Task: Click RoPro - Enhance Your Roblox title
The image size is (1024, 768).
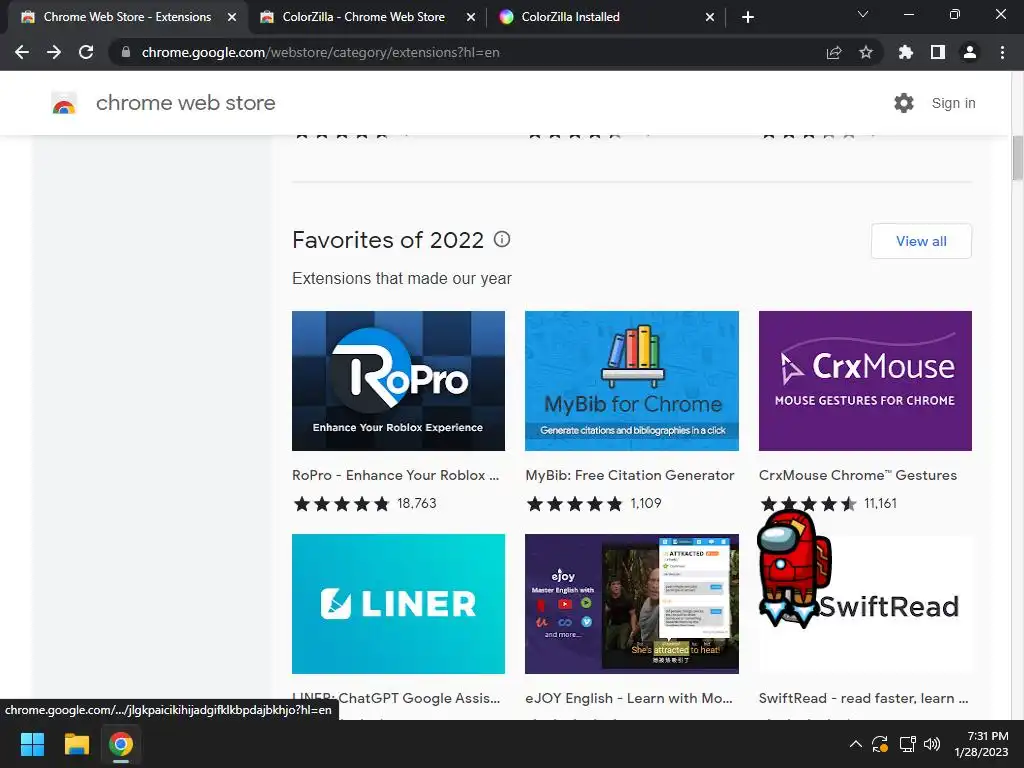Action: 395,475
